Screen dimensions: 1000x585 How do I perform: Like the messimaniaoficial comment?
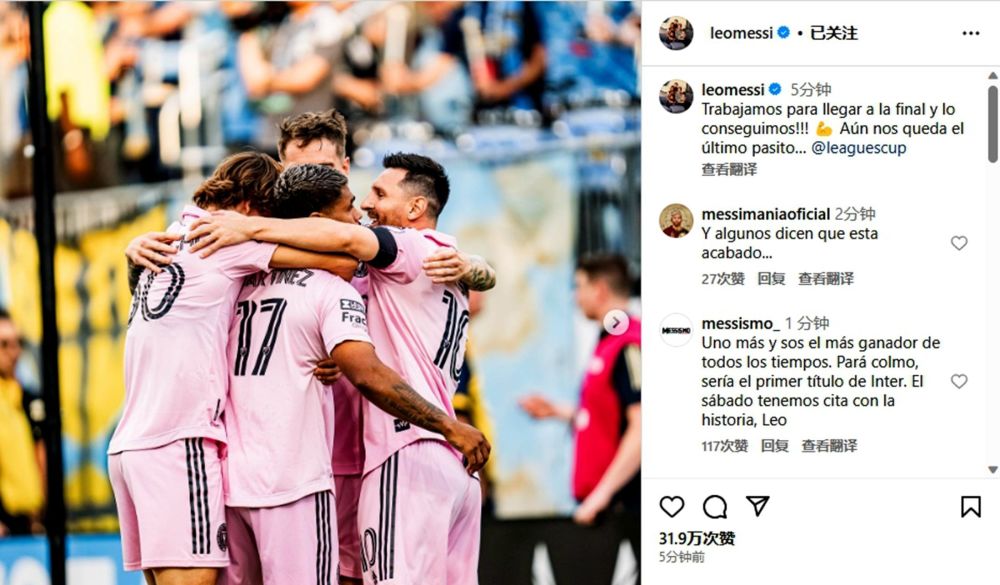(x=959, y=243)
